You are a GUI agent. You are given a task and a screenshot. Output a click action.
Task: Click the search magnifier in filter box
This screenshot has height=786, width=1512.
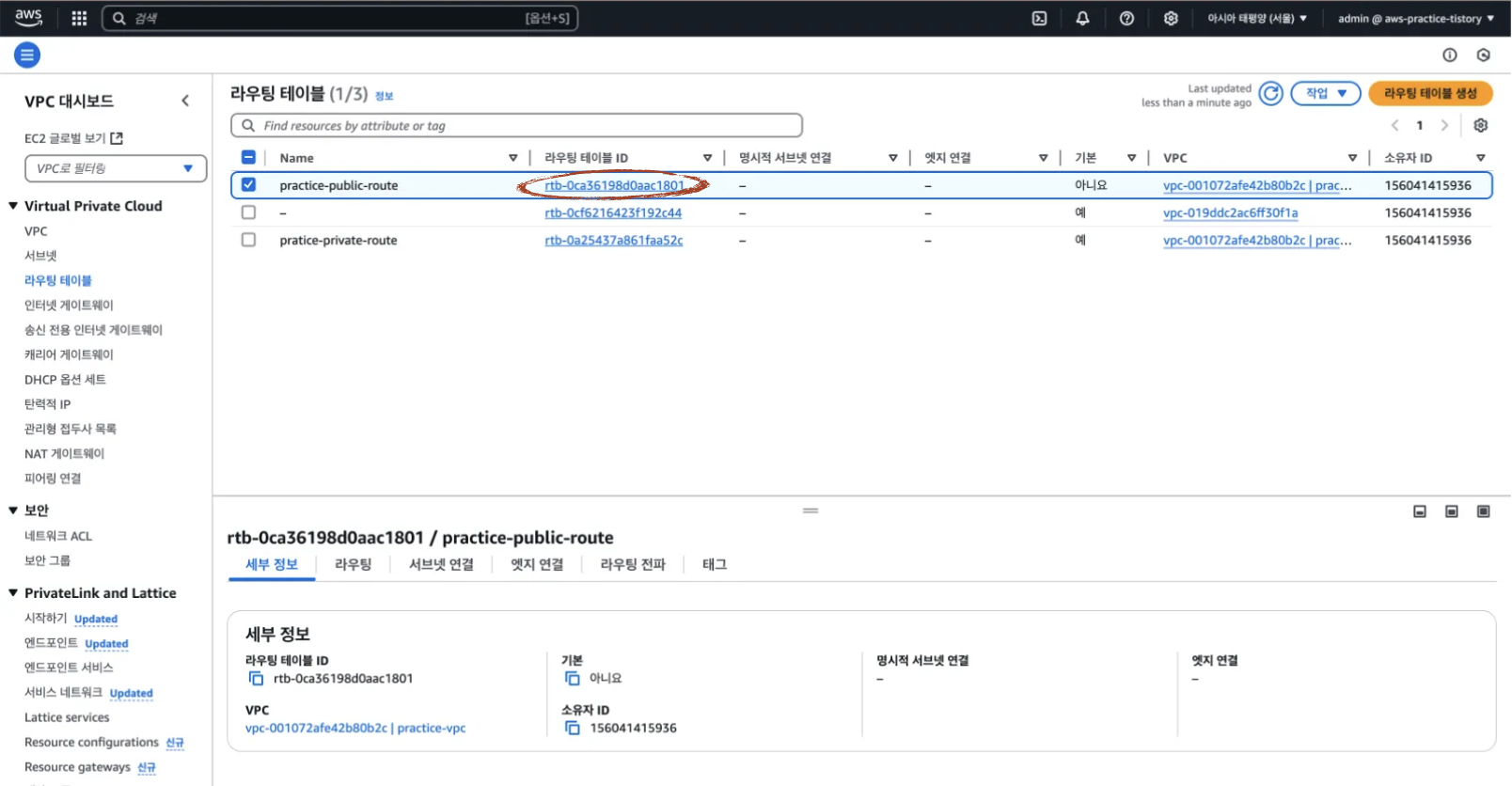248,125
